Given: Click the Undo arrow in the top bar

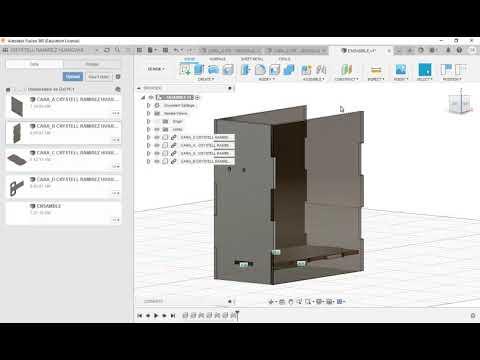Looking at the screenshot, I should click(176, 50).
